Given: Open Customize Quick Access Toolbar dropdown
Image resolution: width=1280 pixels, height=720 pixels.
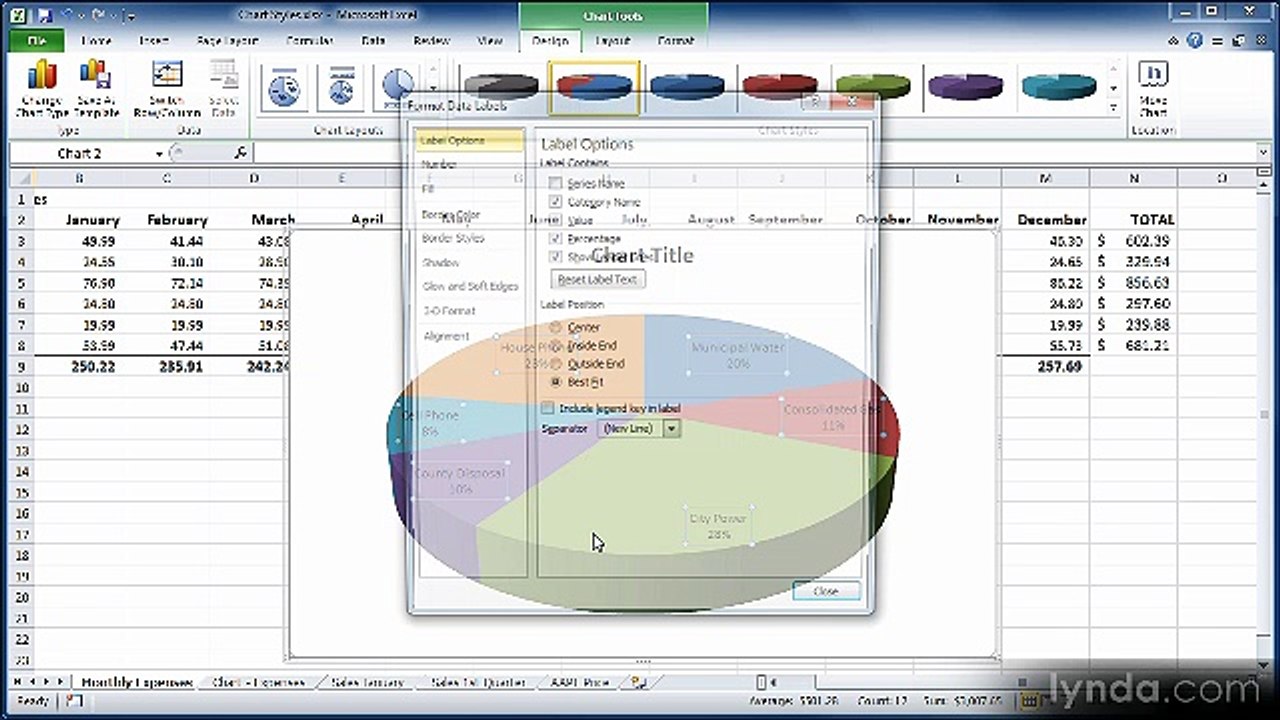Looking at the screenshot, I should 131,16.
